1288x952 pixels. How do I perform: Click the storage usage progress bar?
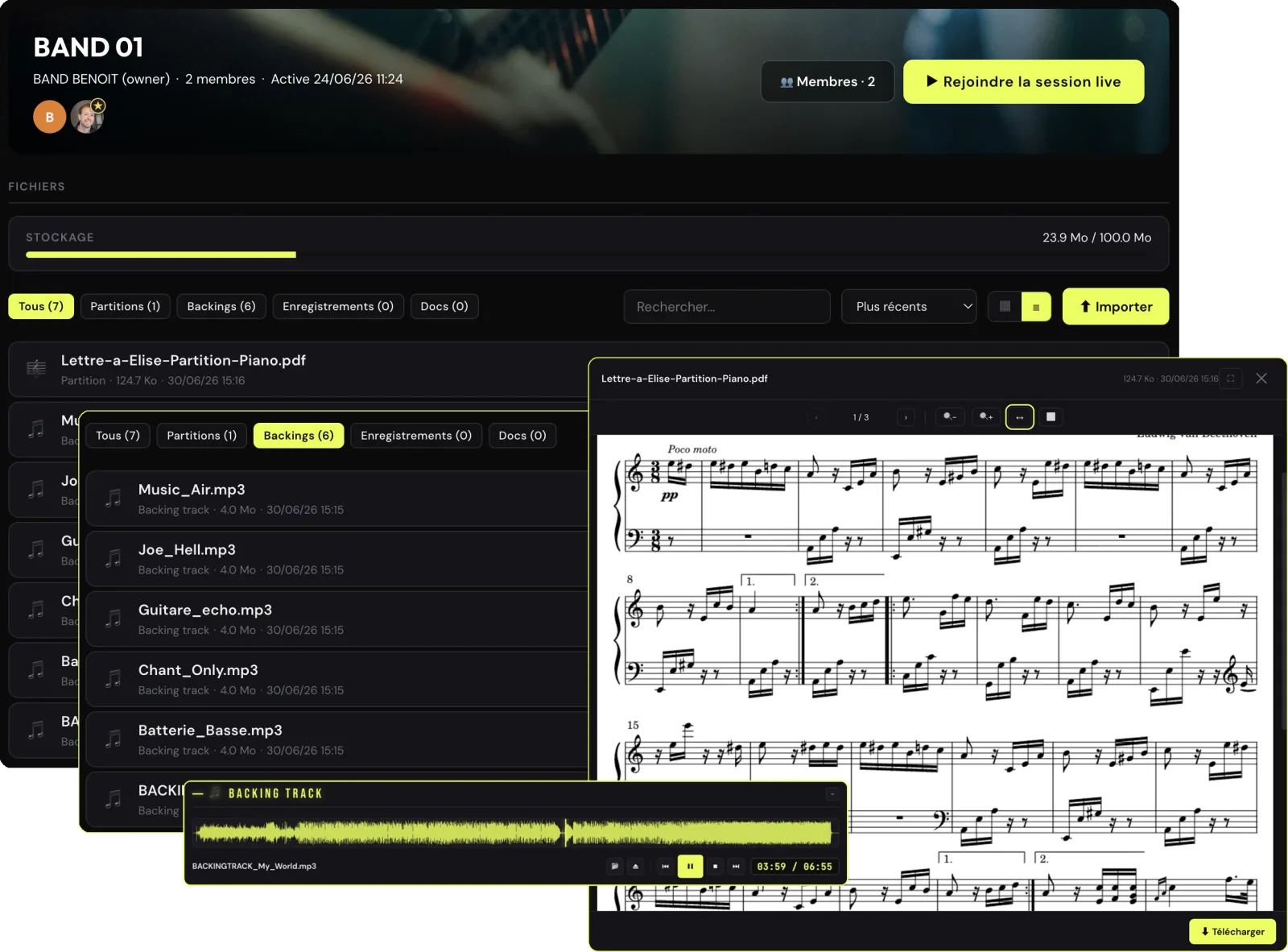(x=588, y=255)
